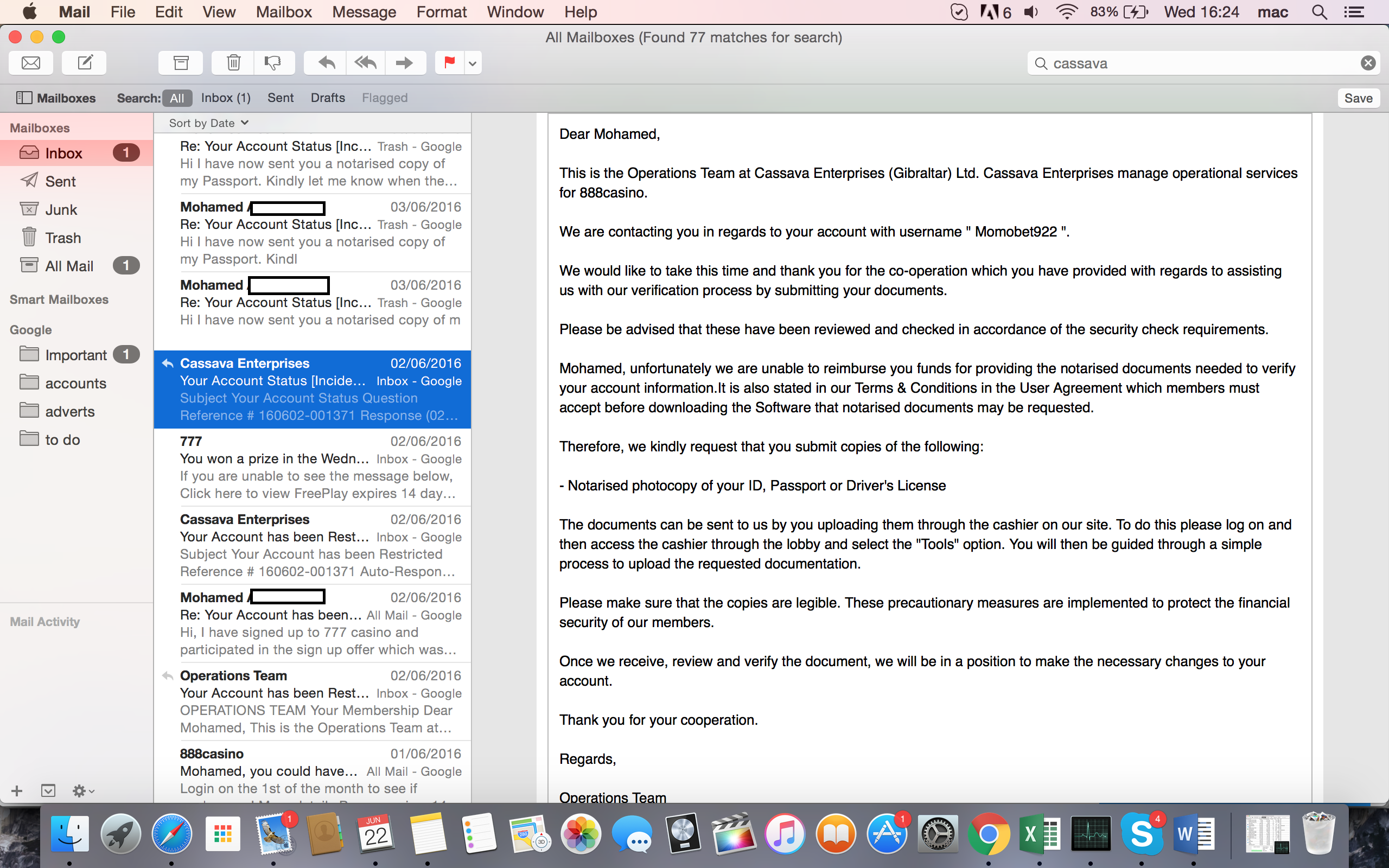The height and width of the screenshot is (868, 1389).
Task: Flag the selected message with red flag
Action: [449, 62]
